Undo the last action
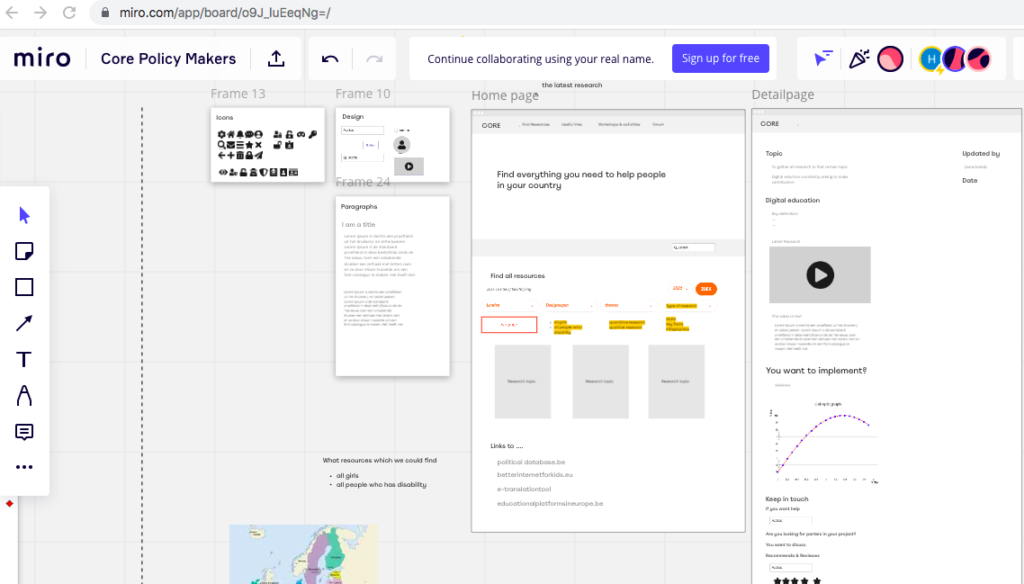The height and width of the screenshot is (584, 1024). (x=330, y=59)
